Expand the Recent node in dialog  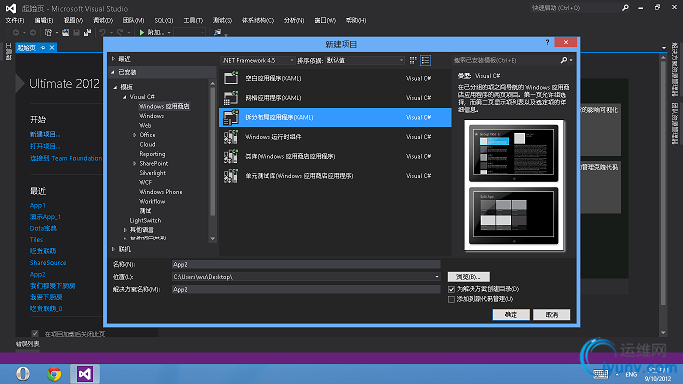tap(113, 59)
